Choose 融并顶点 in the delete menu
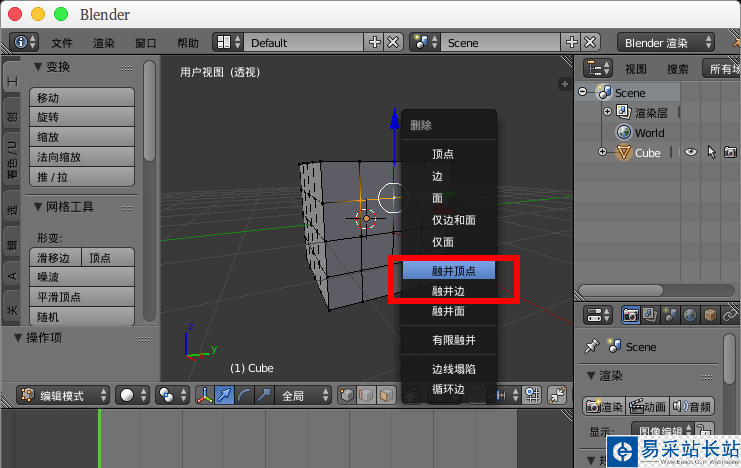 pyautogui.click(x=449, y=271)
